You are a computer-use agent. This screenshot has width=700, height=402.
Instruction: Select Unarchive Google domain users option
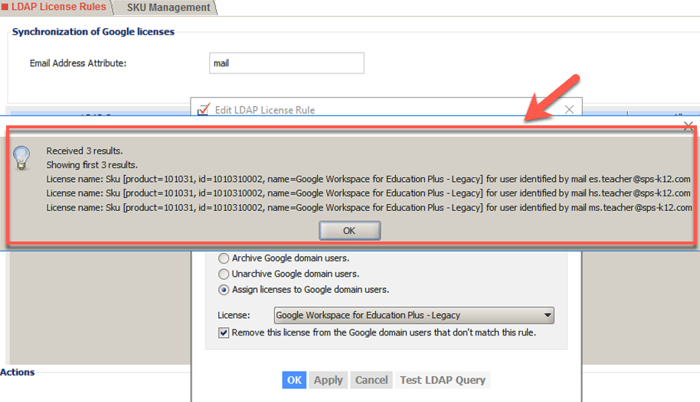point(224,274)
